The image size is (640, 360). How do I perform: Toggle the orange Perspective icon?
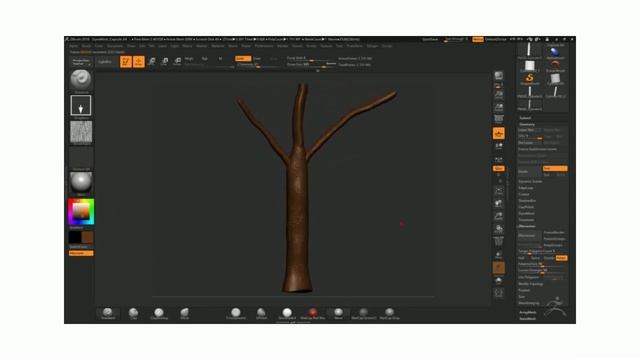tap(499, 133)
